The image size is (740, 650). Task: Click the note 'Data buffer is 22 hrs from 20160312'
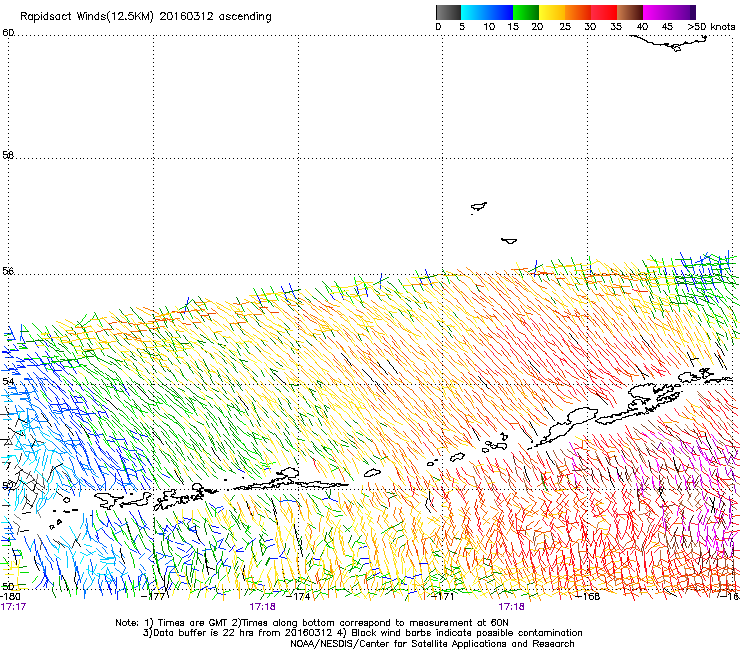[x=242, y=633]
